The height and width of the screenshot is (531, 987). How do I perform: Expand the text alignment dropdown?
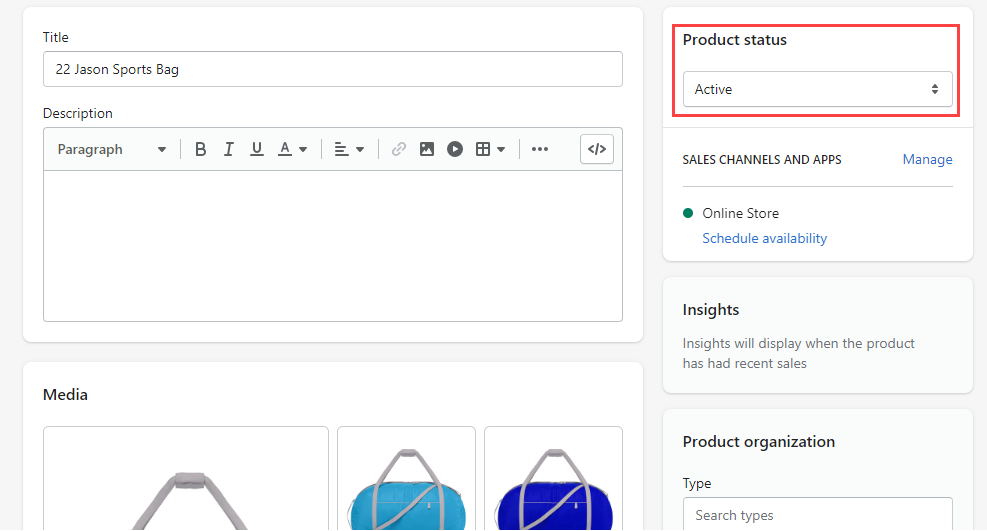coord(349,149)
